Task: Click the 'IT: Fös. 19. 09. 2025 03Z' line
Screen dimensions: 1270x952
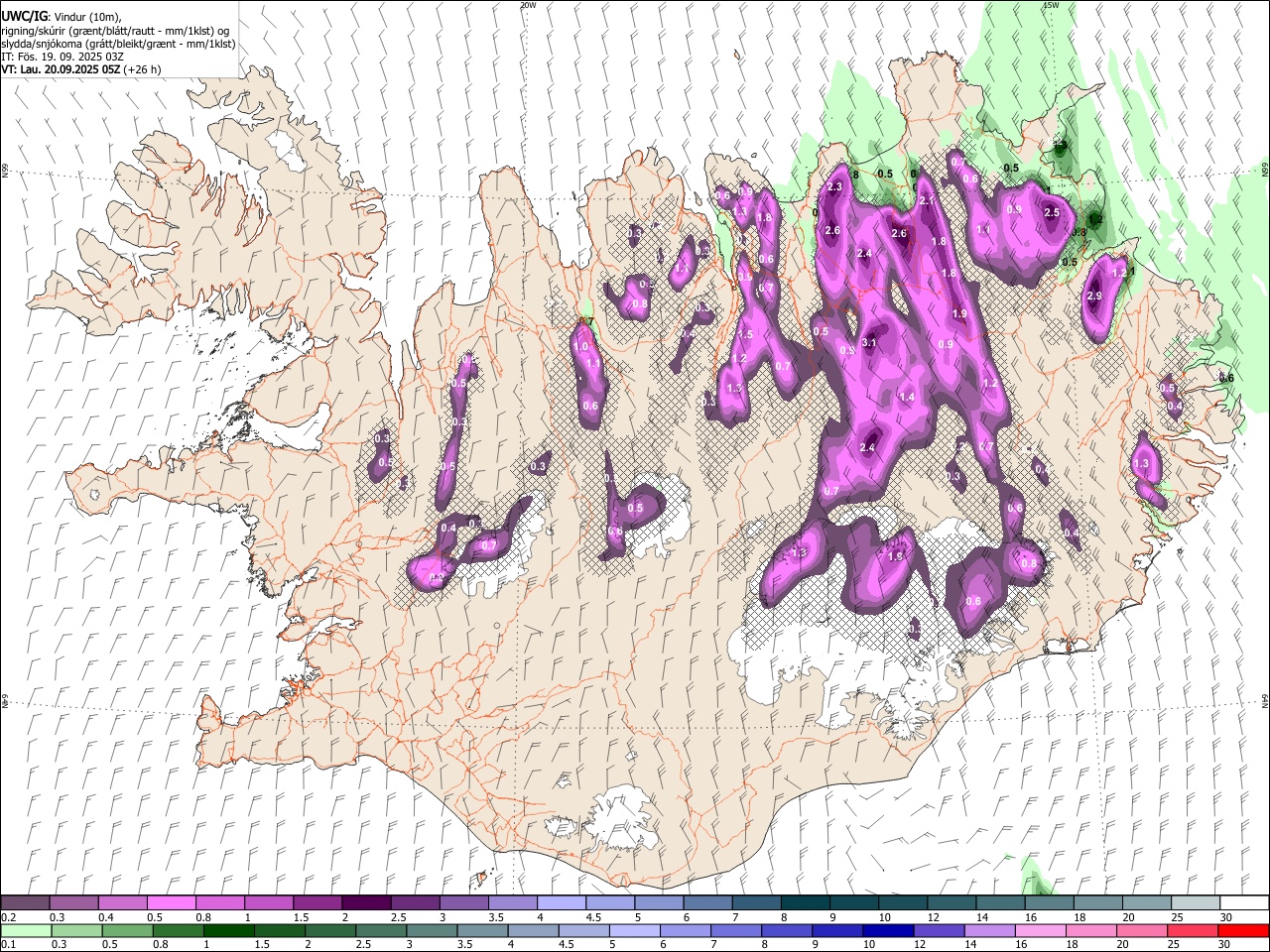Action: pyautogui.click(x=63, y=57)
